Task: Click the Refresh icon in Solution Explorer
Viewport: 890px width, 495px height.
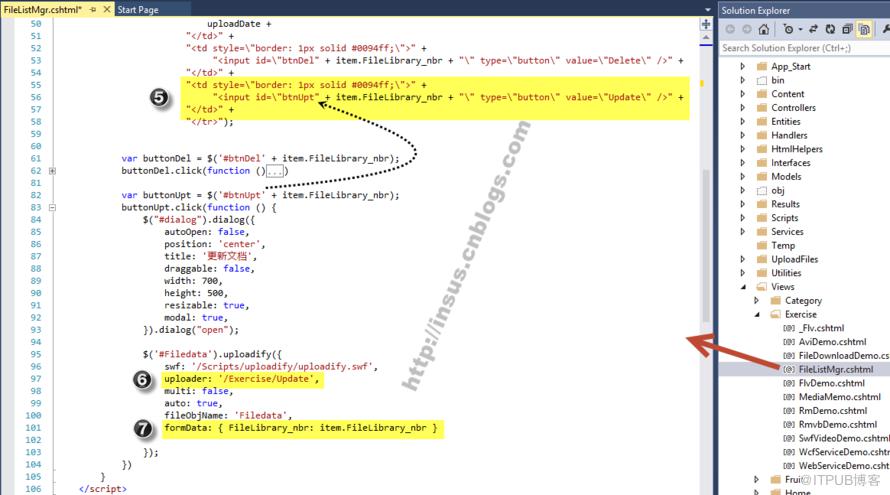Action: (830, 29)
